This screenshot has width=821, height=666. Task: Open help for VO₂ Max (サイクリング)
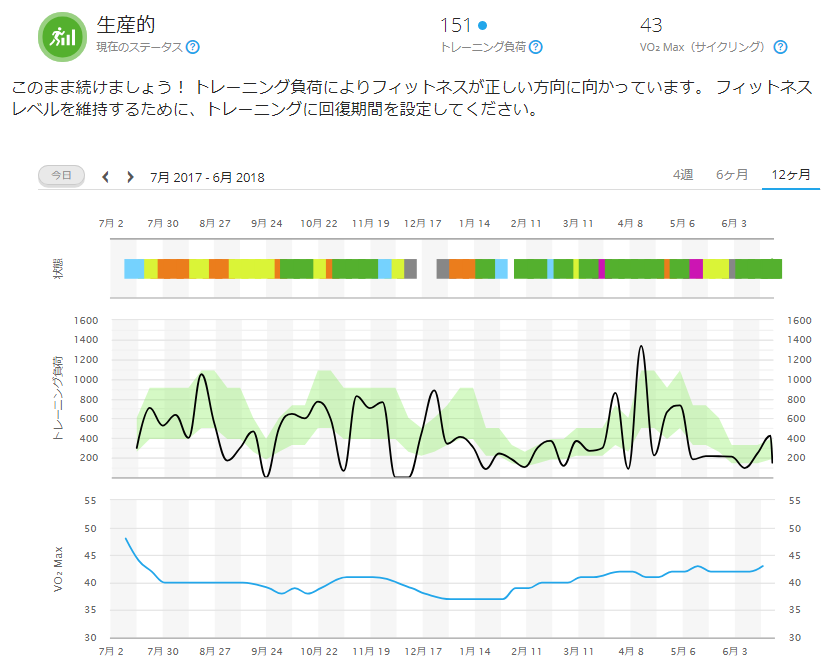point(780,47)
